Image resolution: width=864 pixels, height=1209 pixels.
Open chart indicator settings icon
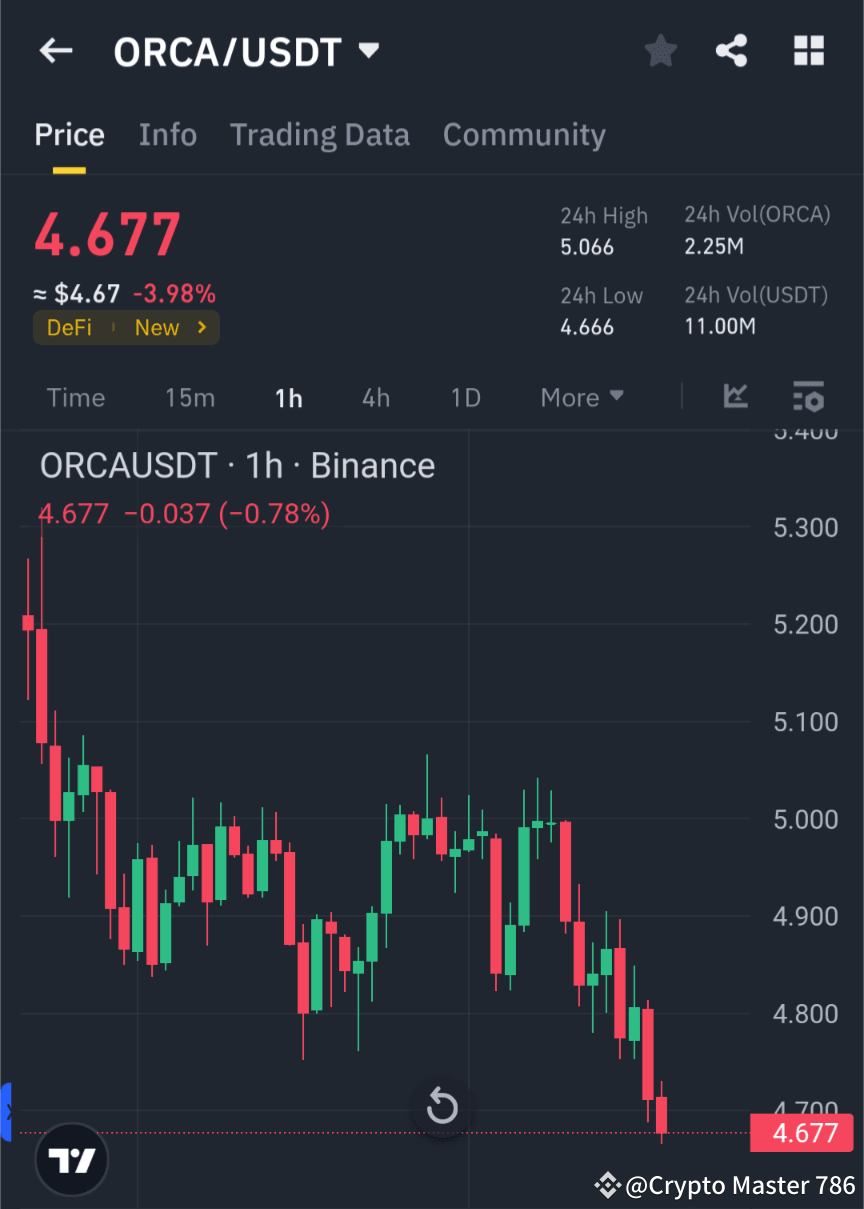pos(808,397)
